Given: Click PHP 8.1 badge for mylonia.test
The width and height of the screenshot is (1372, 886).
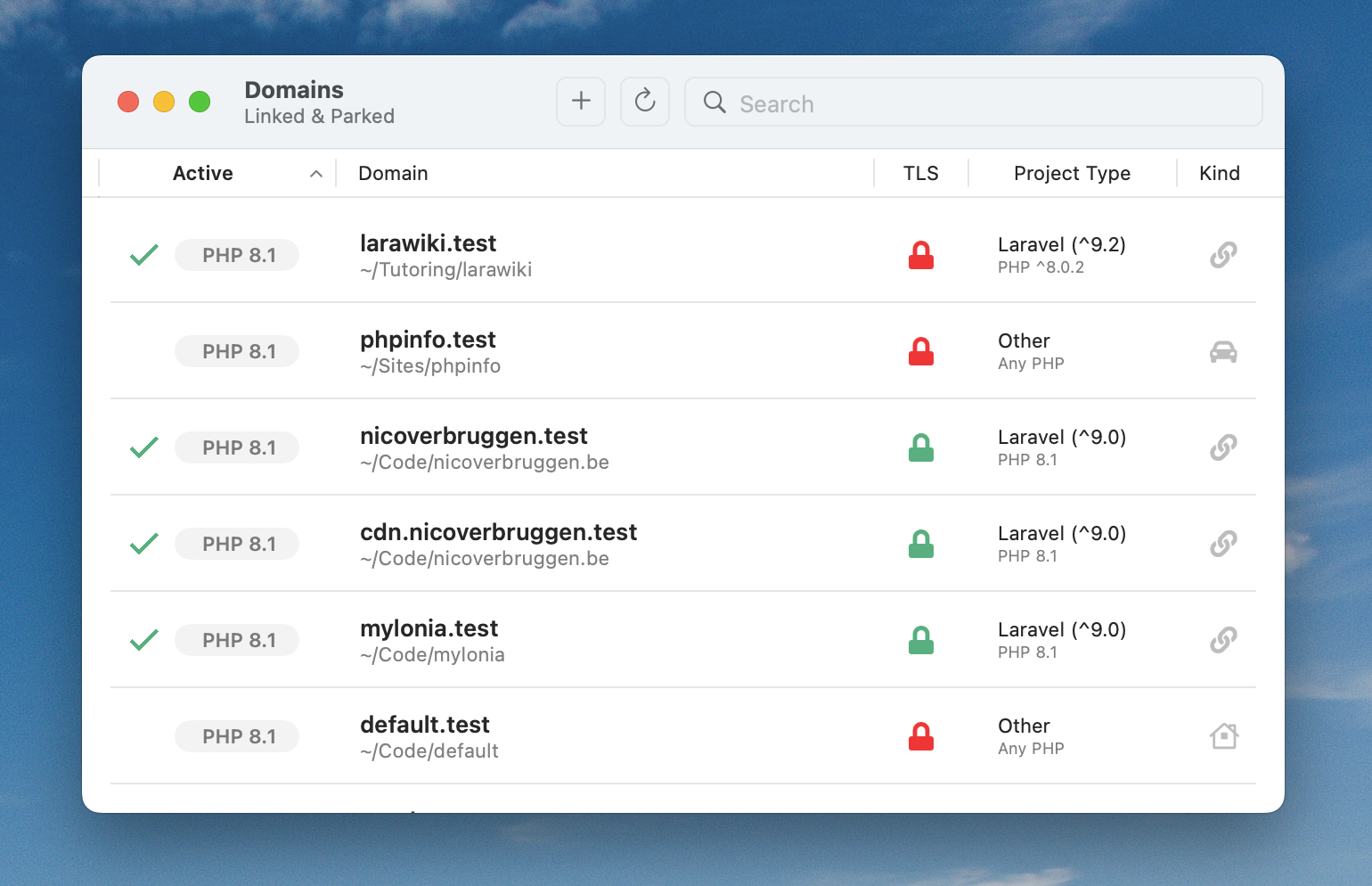Looking at the screenshot, I should coord(237,640).
